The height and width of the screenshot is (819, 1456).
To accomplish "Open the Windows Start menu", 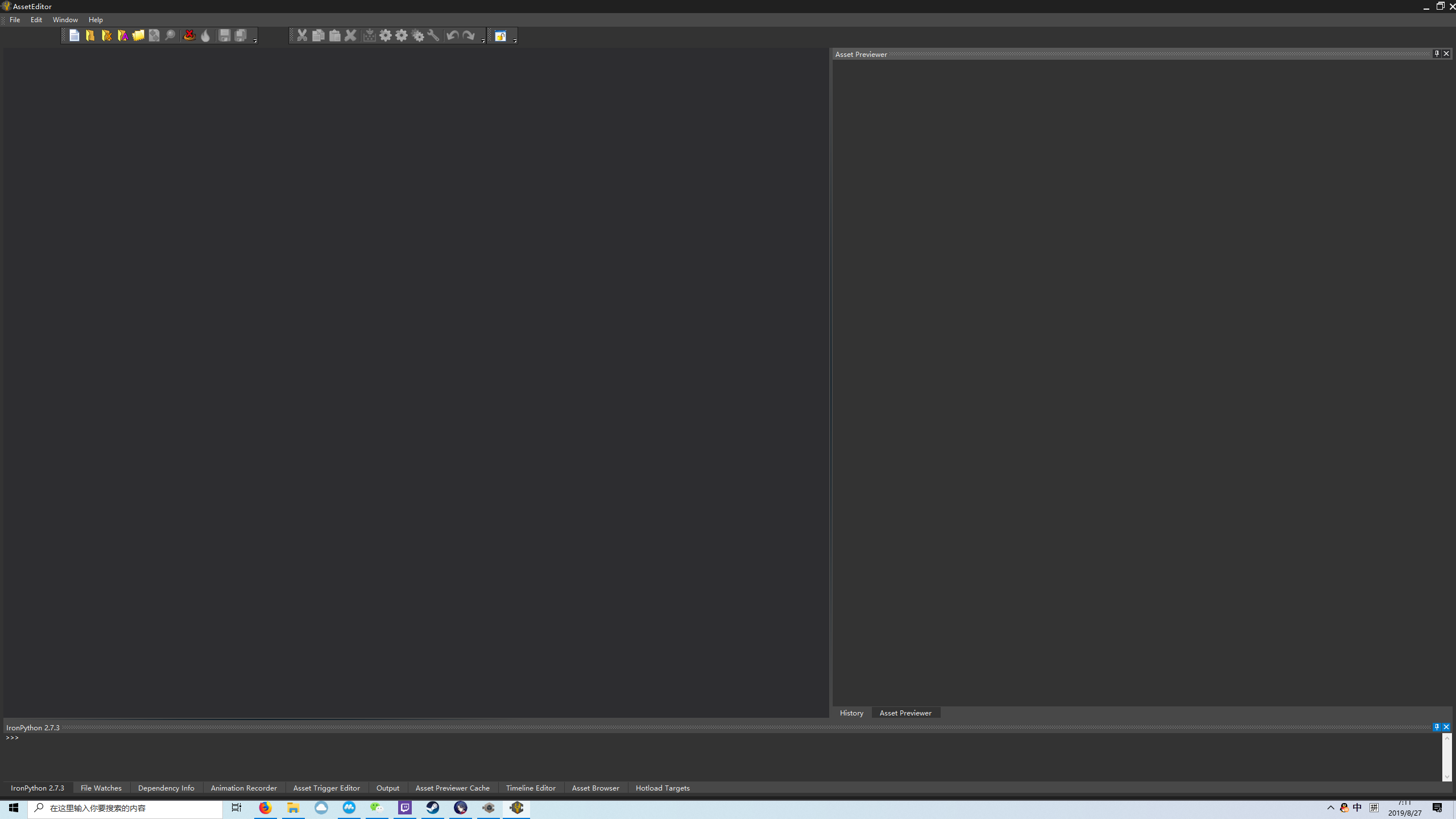I will (x=14, y=808).
